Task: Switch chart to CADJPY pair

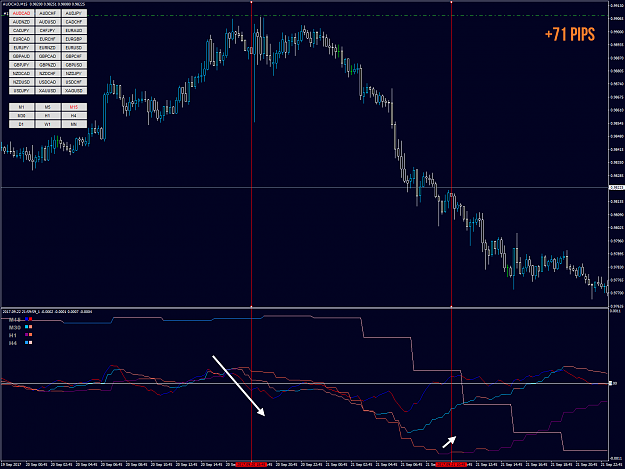Action: [21, 31]
